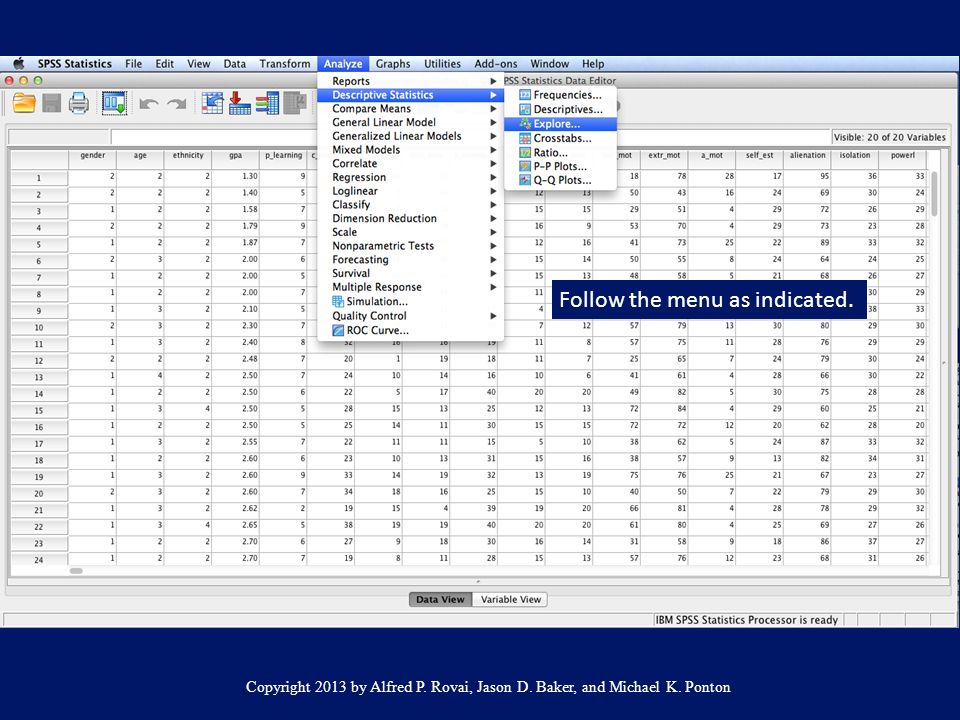Screen dimensions: 960x720
Task: Expand the Reports submenu
Action: (410, 81)
